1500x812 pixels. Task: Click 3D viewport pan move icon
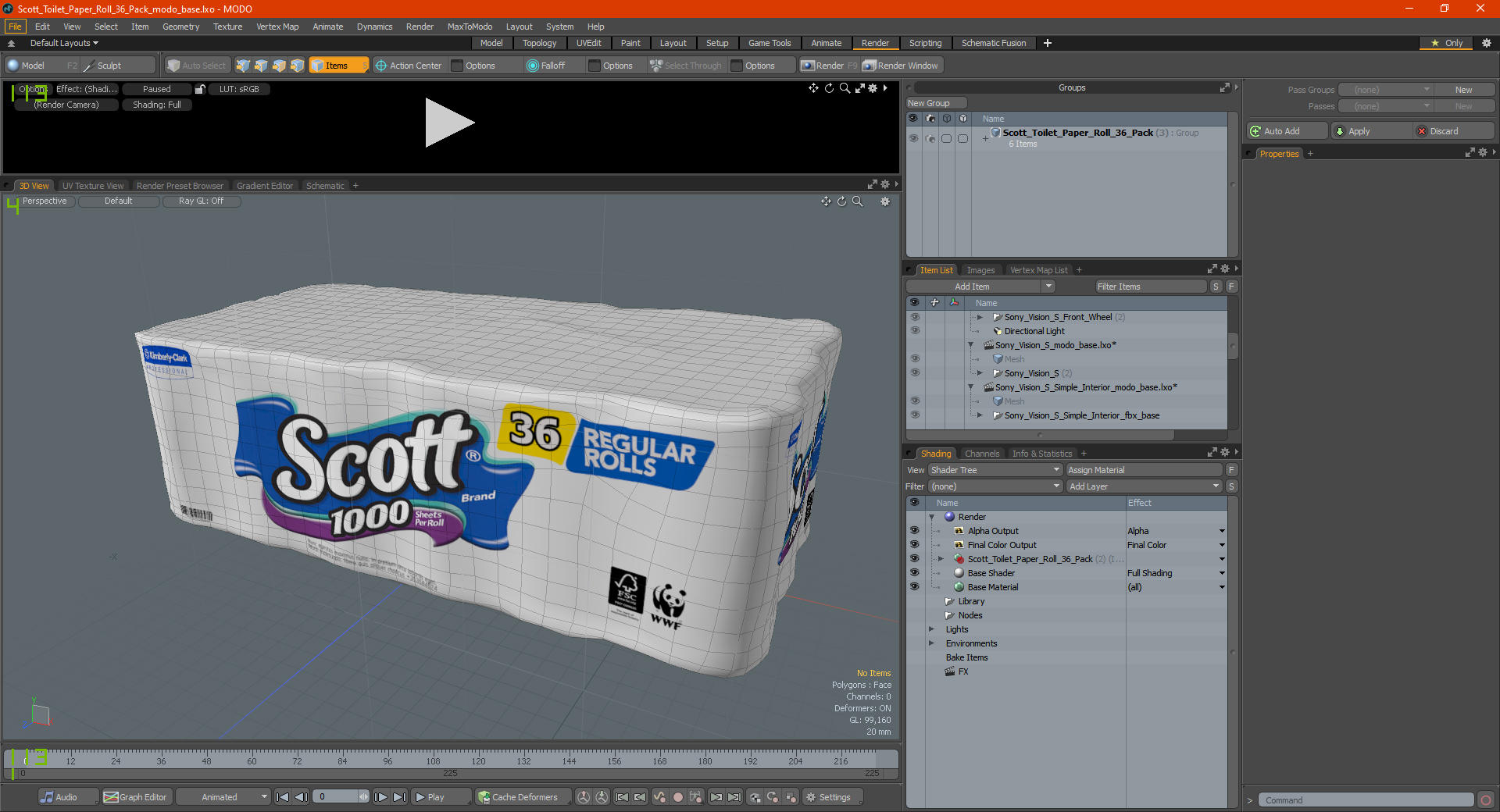(826, 201)
